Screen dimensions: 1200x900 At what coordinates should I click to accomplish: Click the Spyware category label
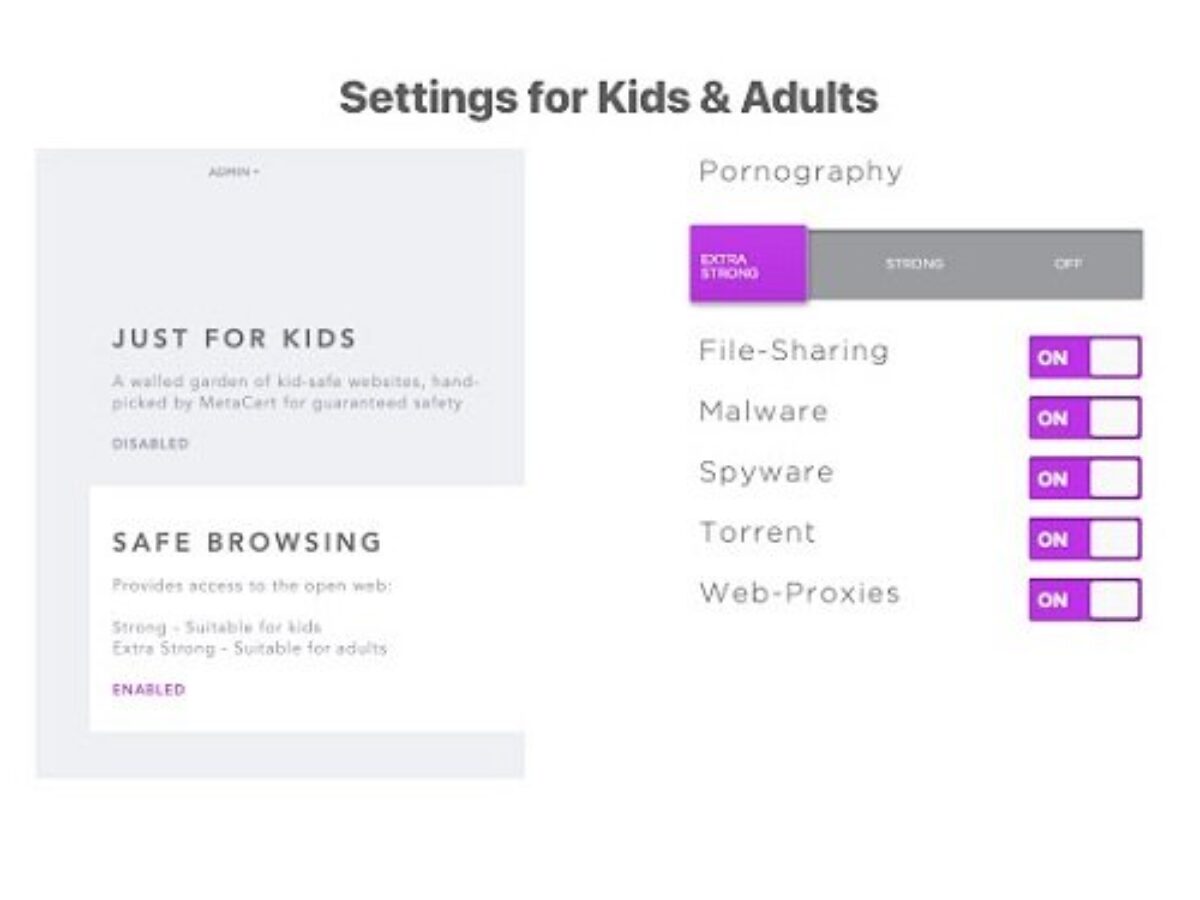click(766, 472)
